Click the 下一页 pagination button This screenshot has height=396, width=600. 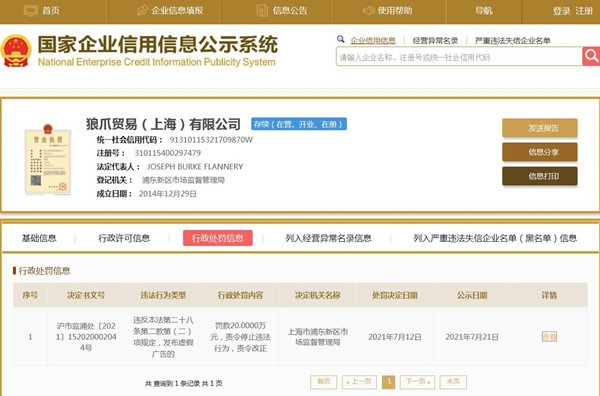pyautogui.click(x=417, y=381)
